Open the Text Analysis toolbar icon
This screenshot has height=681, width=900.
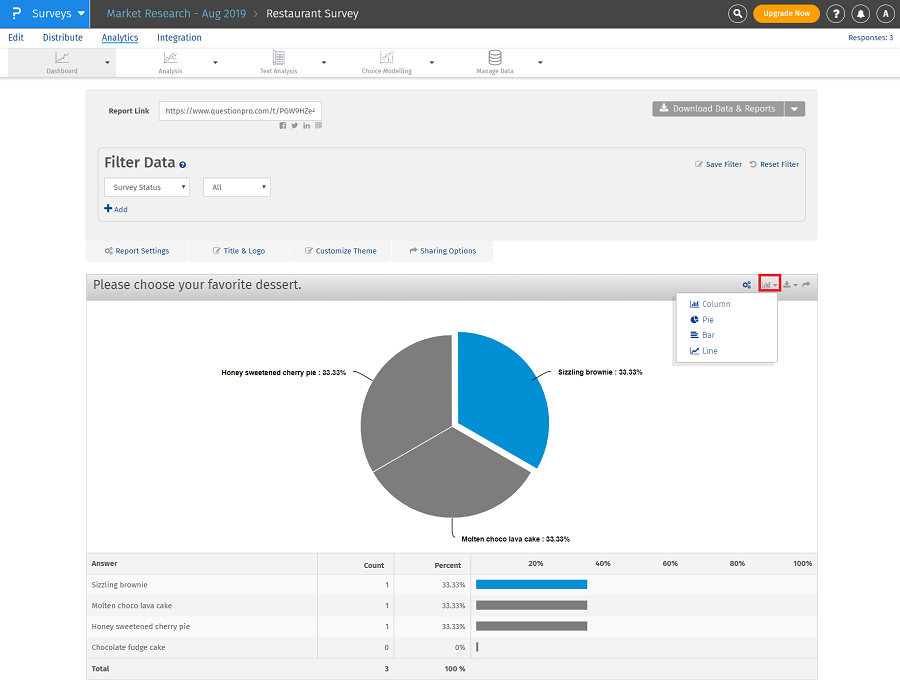point(278,59)
